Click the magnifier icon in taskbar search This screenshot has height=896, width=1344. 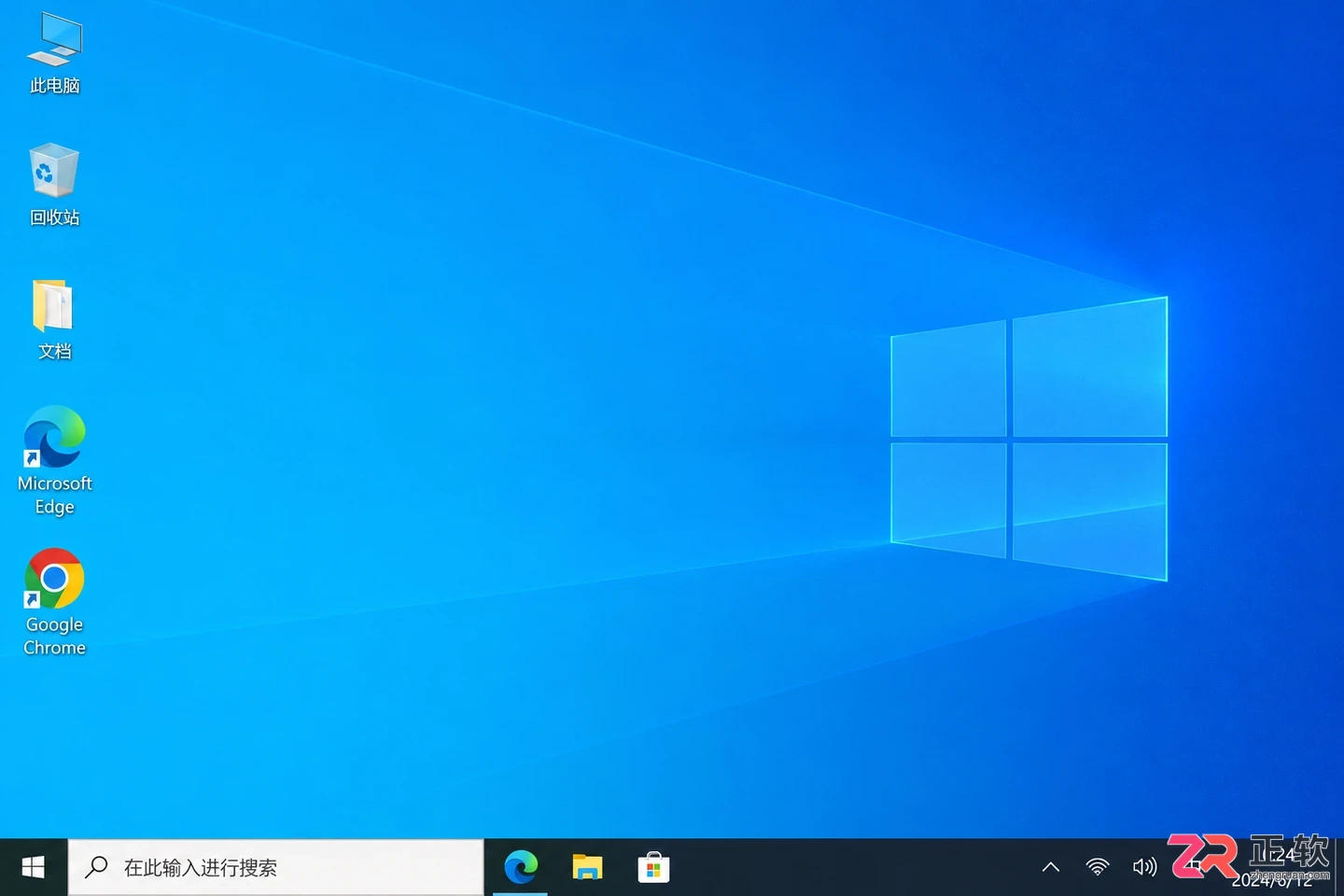[x=96, y=867]
